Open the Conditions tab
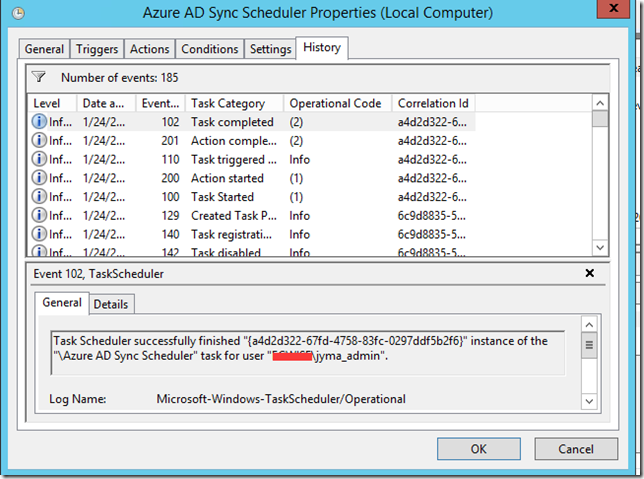Image resolution: width=644 pixels, height=479 pixels. pyautogui.click(x=209, y=49)
